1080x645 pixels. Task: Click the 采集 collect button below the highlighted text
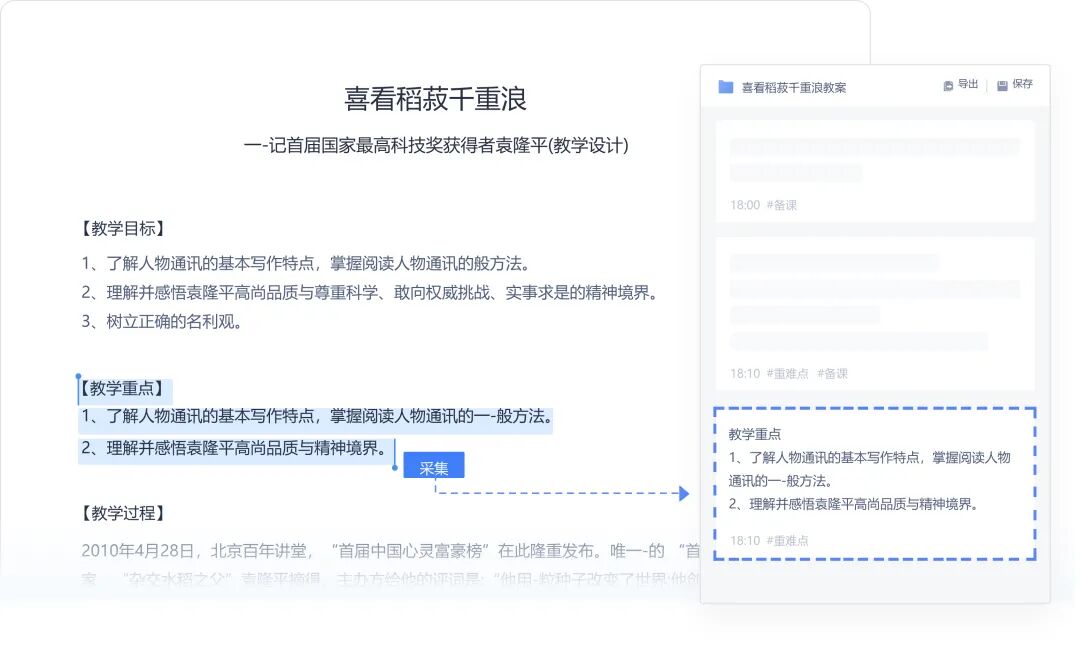click(433, 465)
